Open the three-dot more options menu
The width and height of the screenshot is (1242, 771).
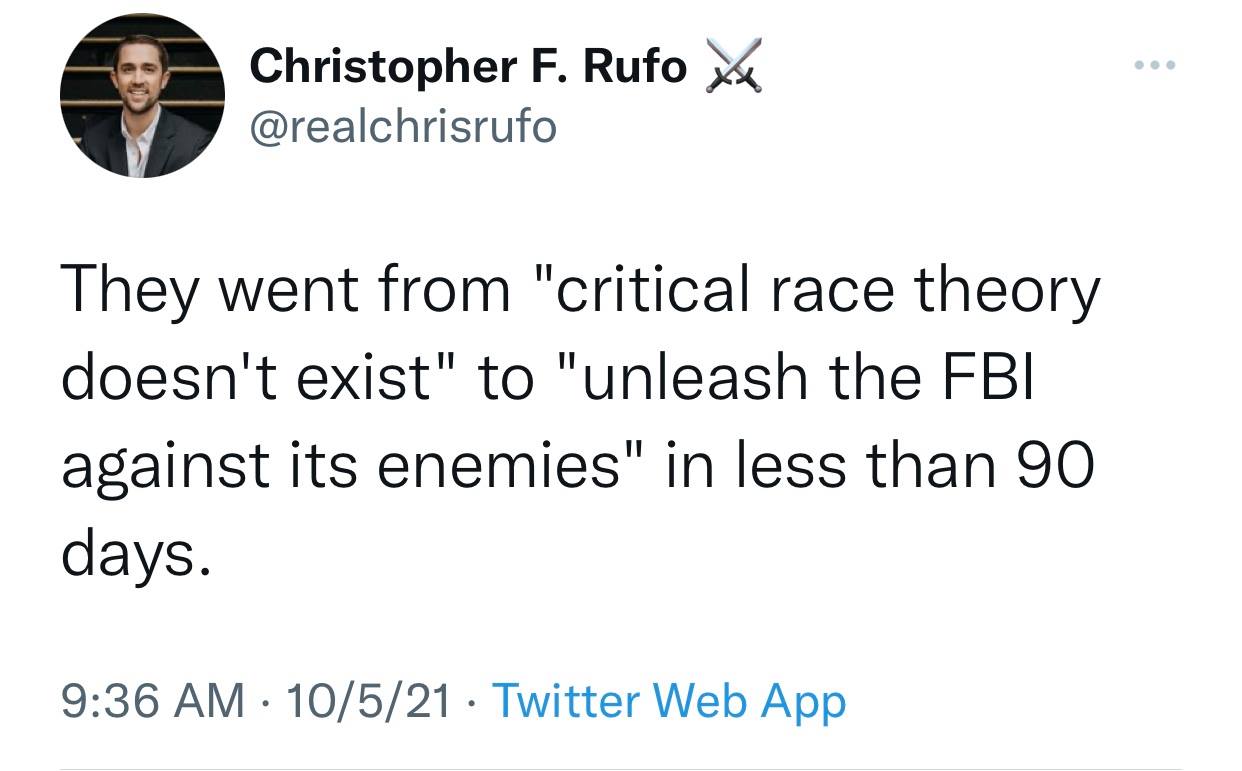[x=1158, y=66]
